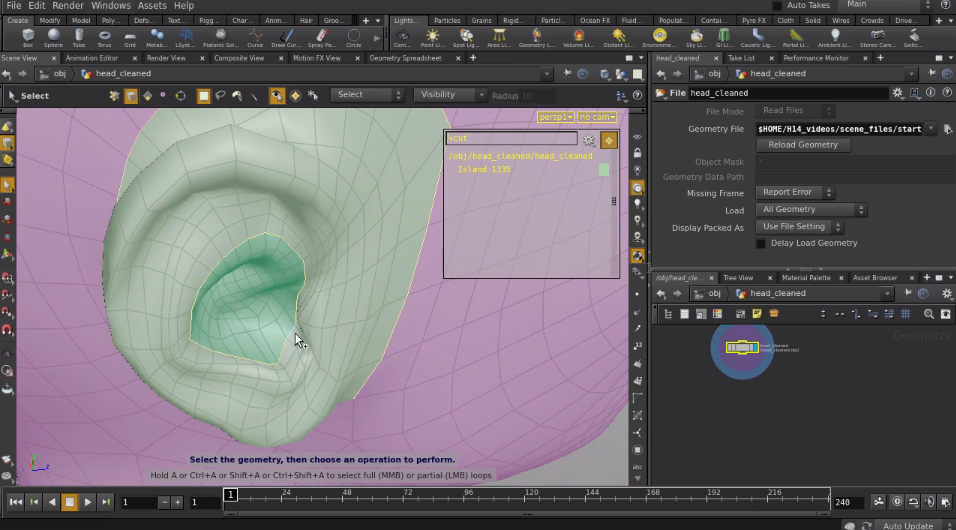This screenshot has height=530, width=956.
Task: Click the Camera shelf tool
Action: point(402,38)
